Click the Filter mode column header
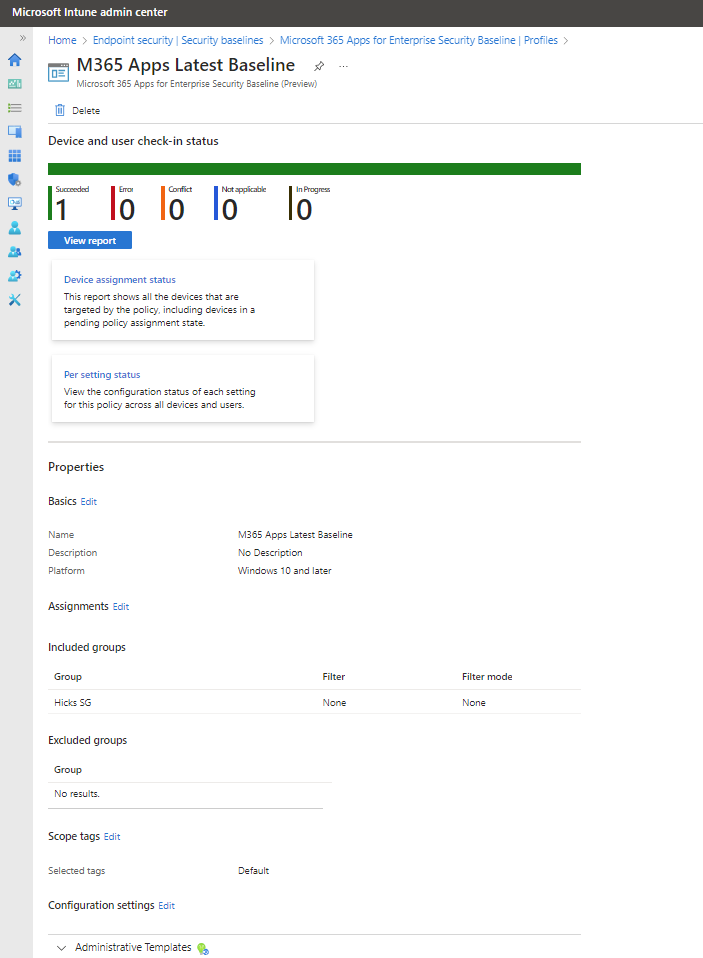The height and width of the screenshot is (958, 703). coord(487,677)
